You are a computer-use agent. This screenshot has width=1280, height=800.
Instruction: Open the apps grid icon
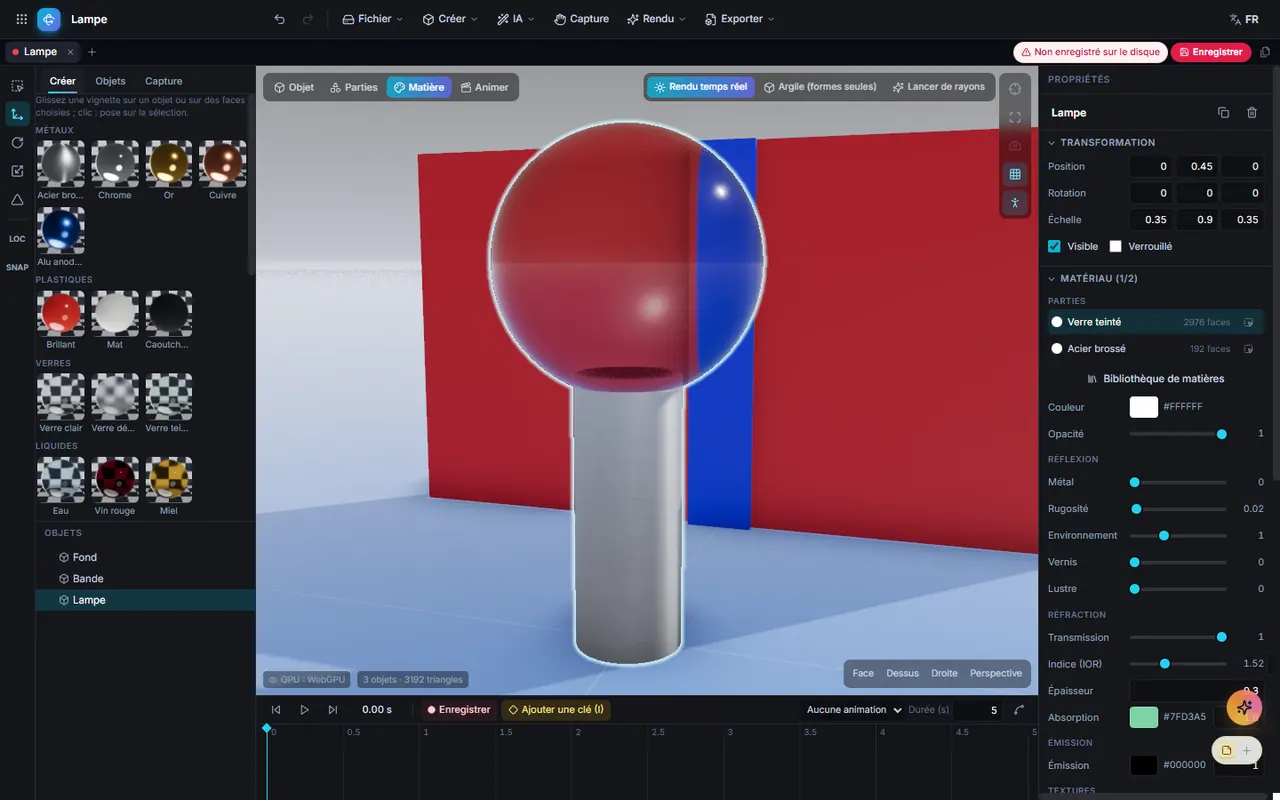(x=21, y=19)
